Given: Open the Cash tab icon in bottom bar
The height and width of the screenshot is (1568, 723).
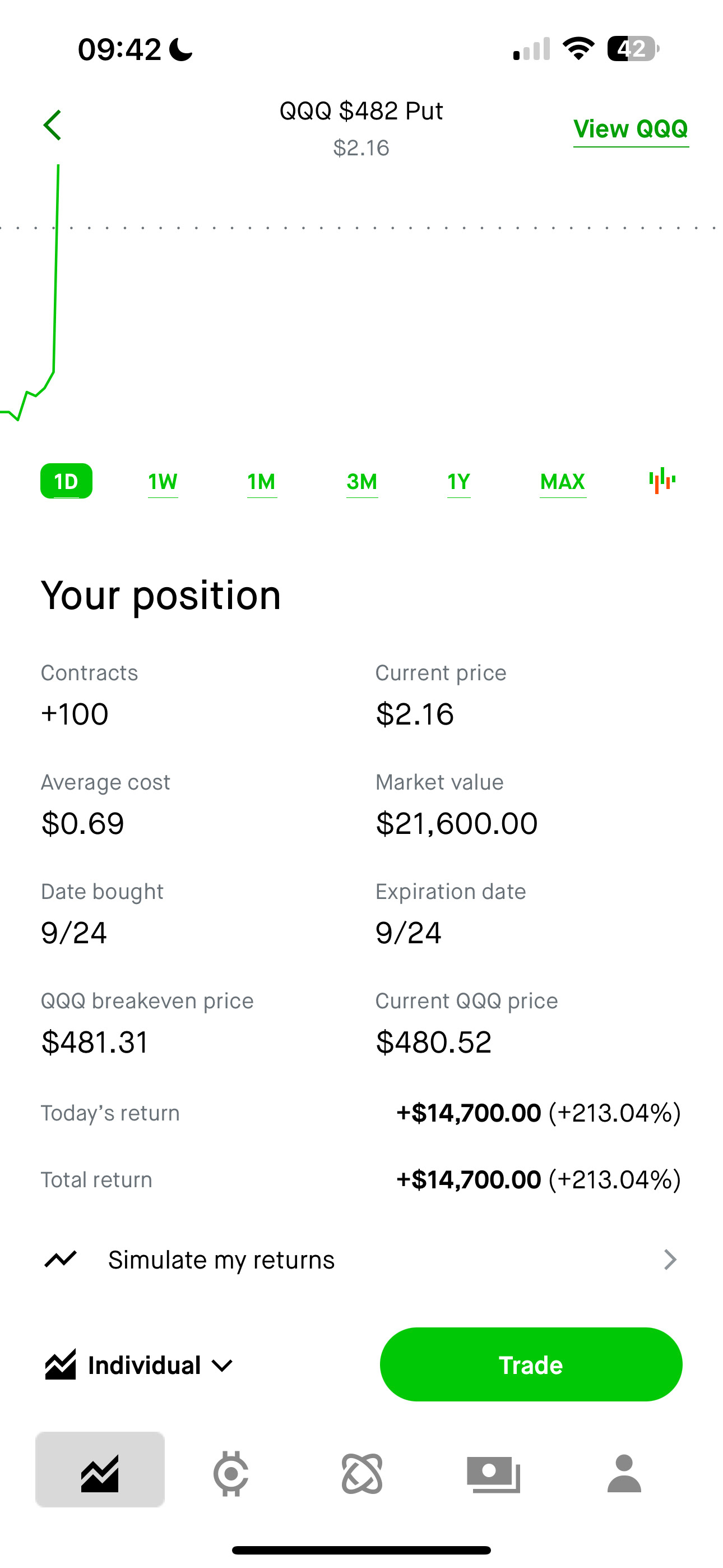Looking at the screenshot, I should pyautogui.click(x=494, y=1473).
